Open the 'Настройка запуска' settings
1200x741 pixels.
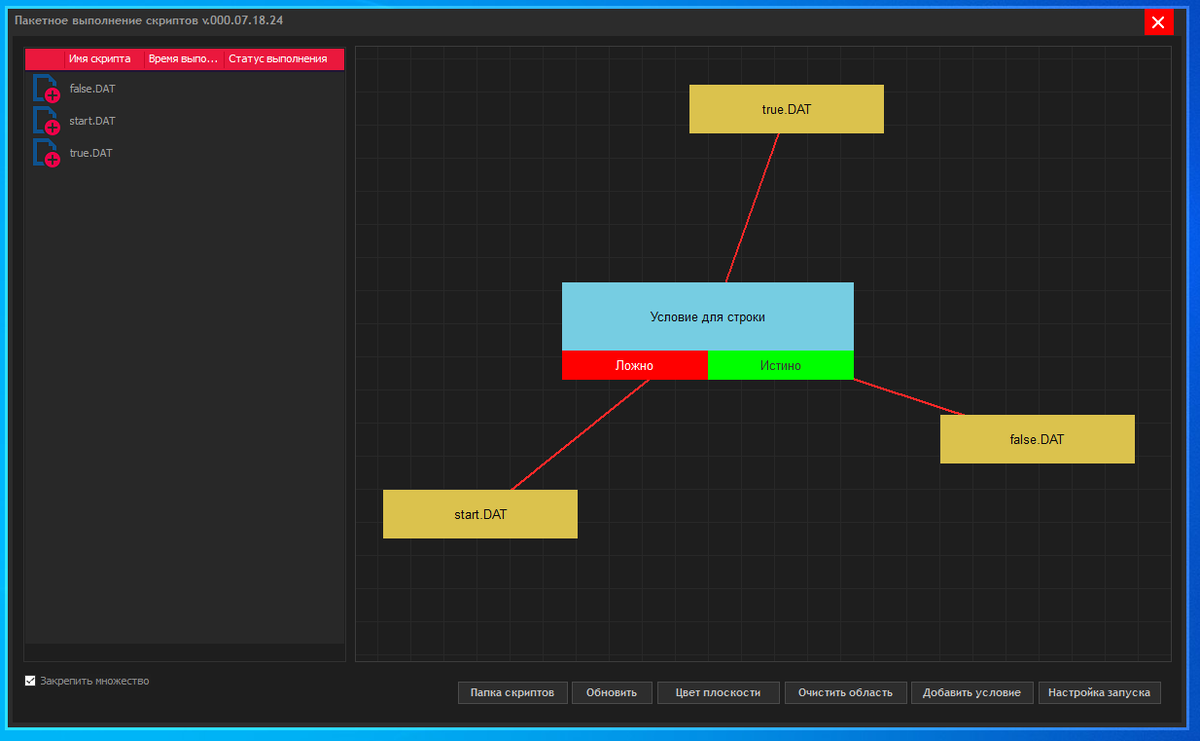pos(1100,692)
